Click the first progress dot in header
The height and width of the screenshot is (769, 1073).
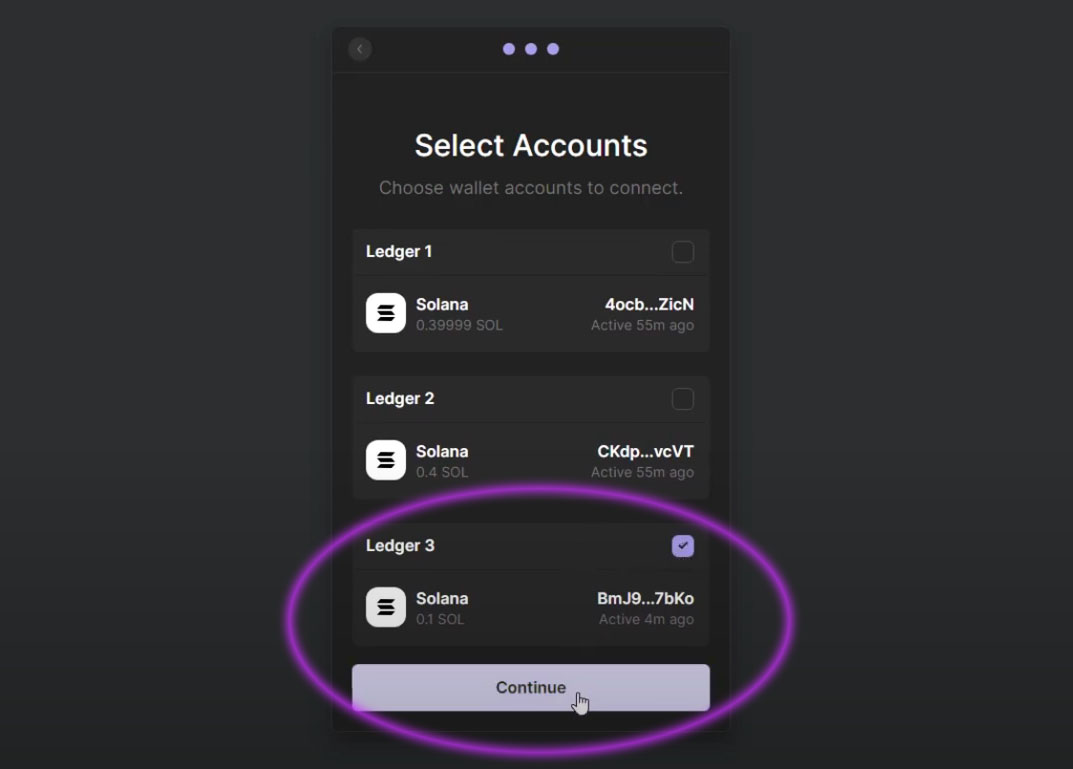508,48
